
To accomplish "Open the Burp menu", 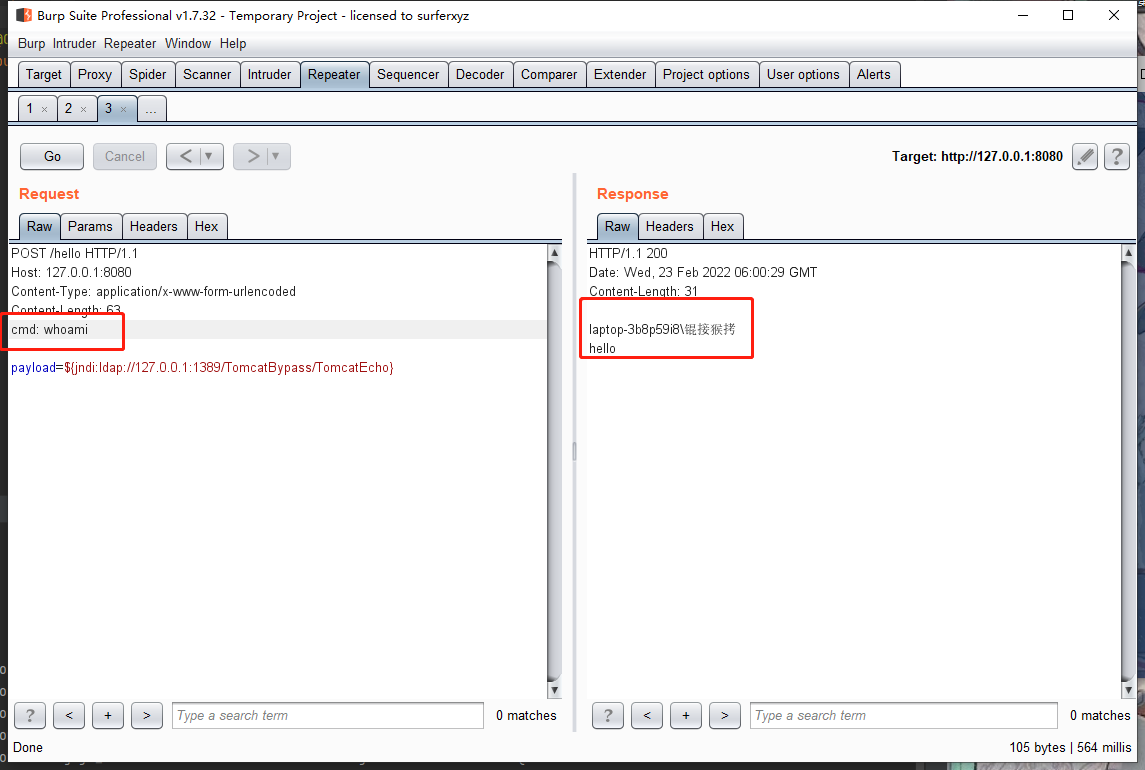I will click(31, 43).
